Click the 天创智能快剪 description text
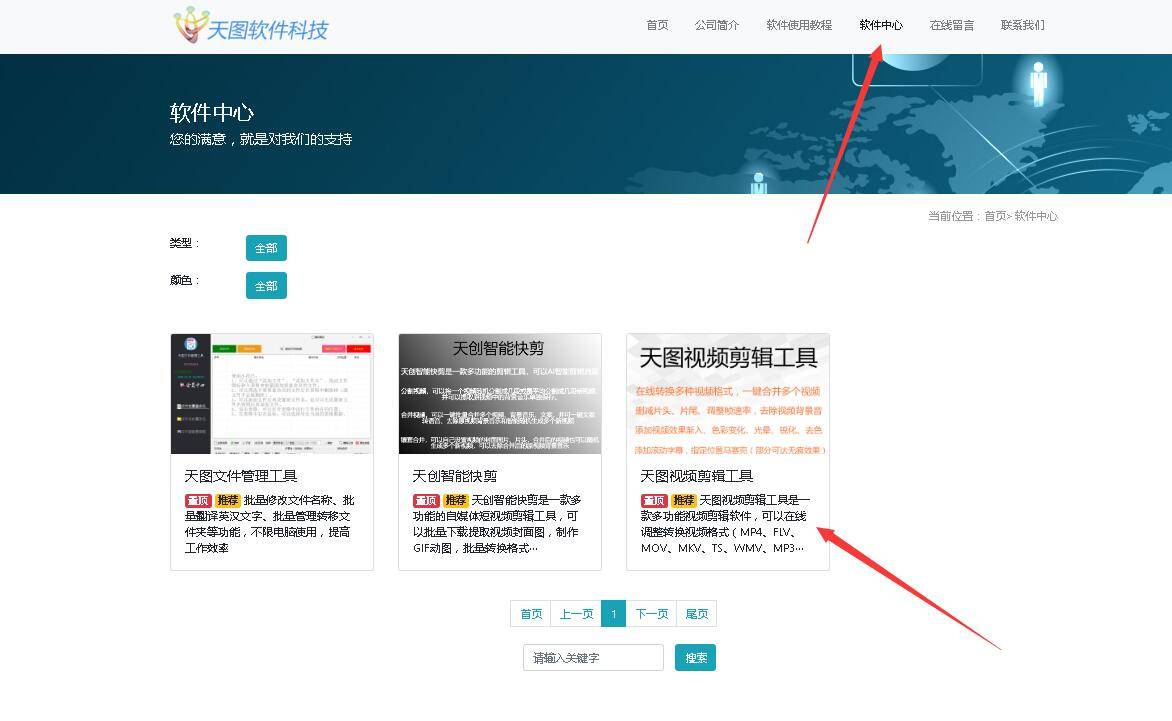This screenshot has height=721, width=1172. 497,524
